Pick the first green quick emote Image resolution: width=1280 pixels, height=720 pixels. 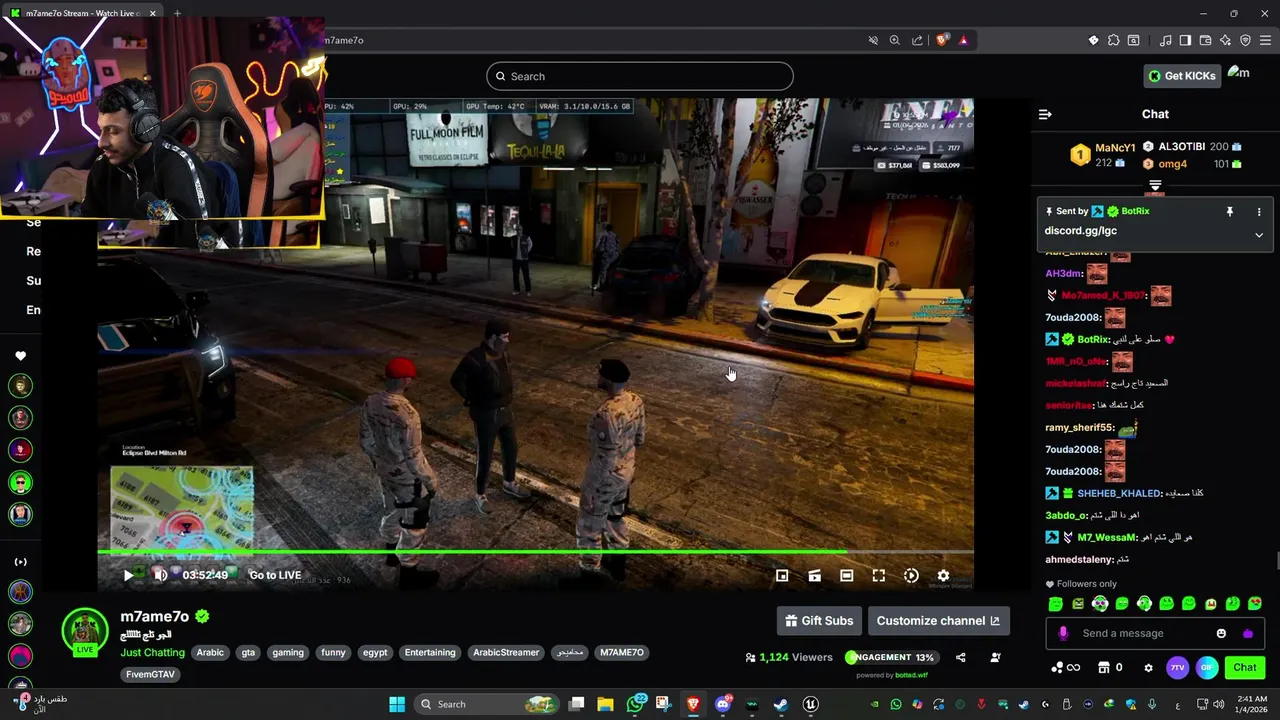(1056, 604)
